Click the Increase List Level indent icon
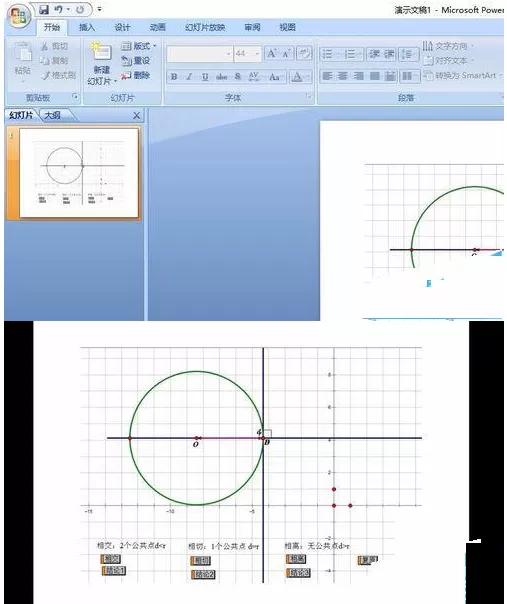 click(x=389, y=54)
